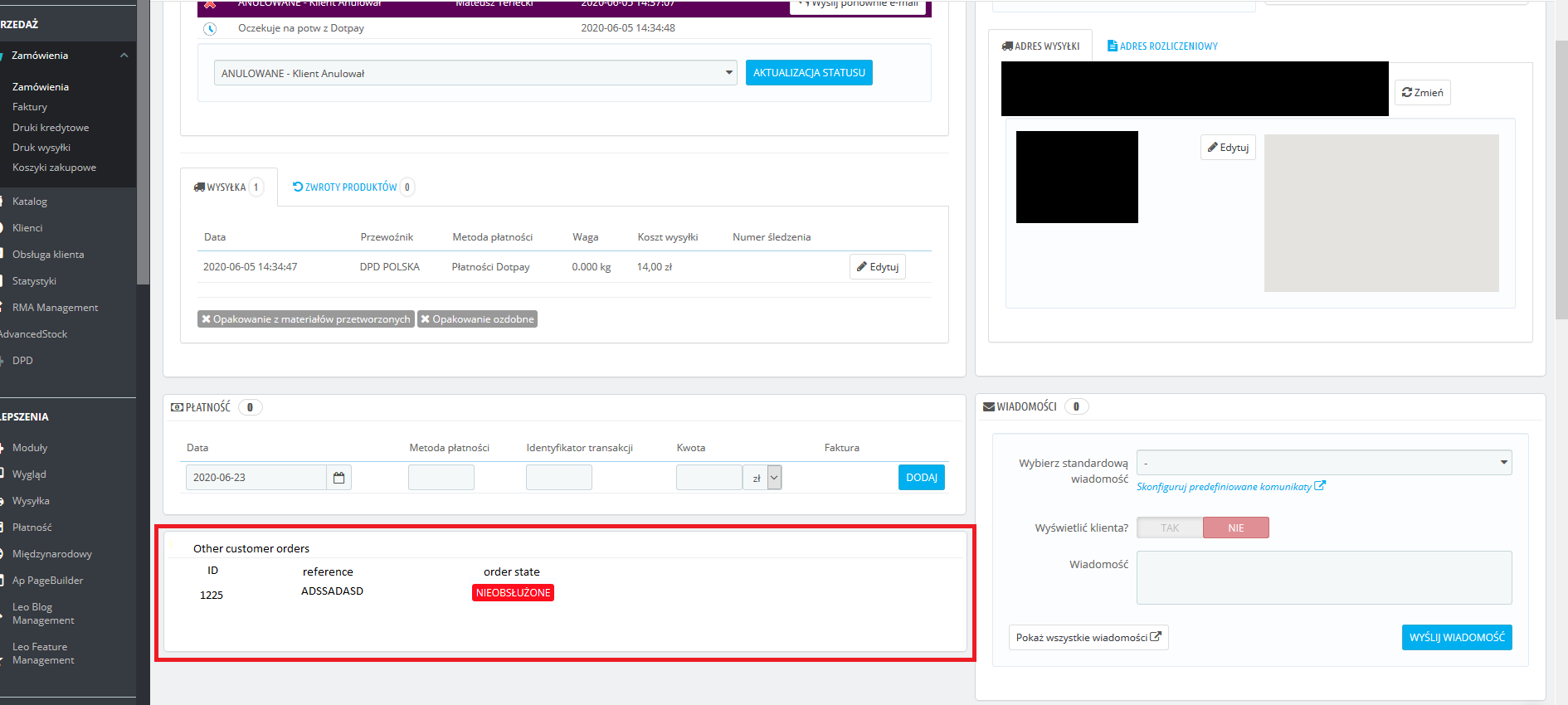Click shipping cost 14,00 zł

[655, 267]
